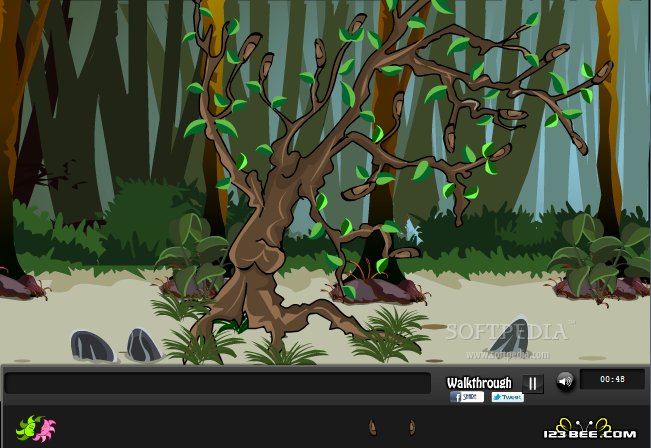Click the green and pink flower logo
The image size is (651, 448).
pyautogui.click(x=36, y=428)
